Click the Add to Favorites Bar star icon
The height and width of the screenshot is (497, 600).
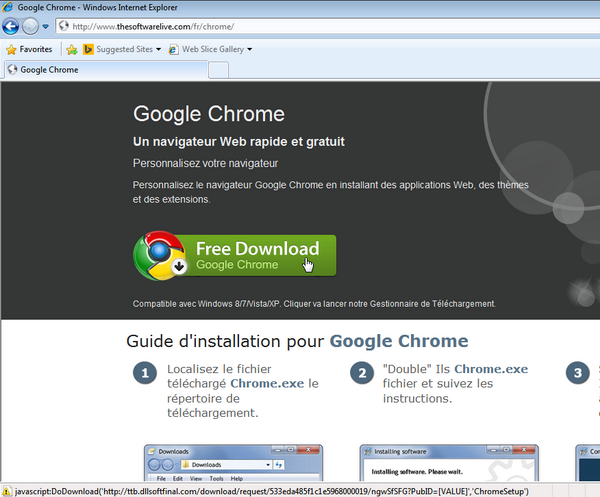click(x=72, y=49)
